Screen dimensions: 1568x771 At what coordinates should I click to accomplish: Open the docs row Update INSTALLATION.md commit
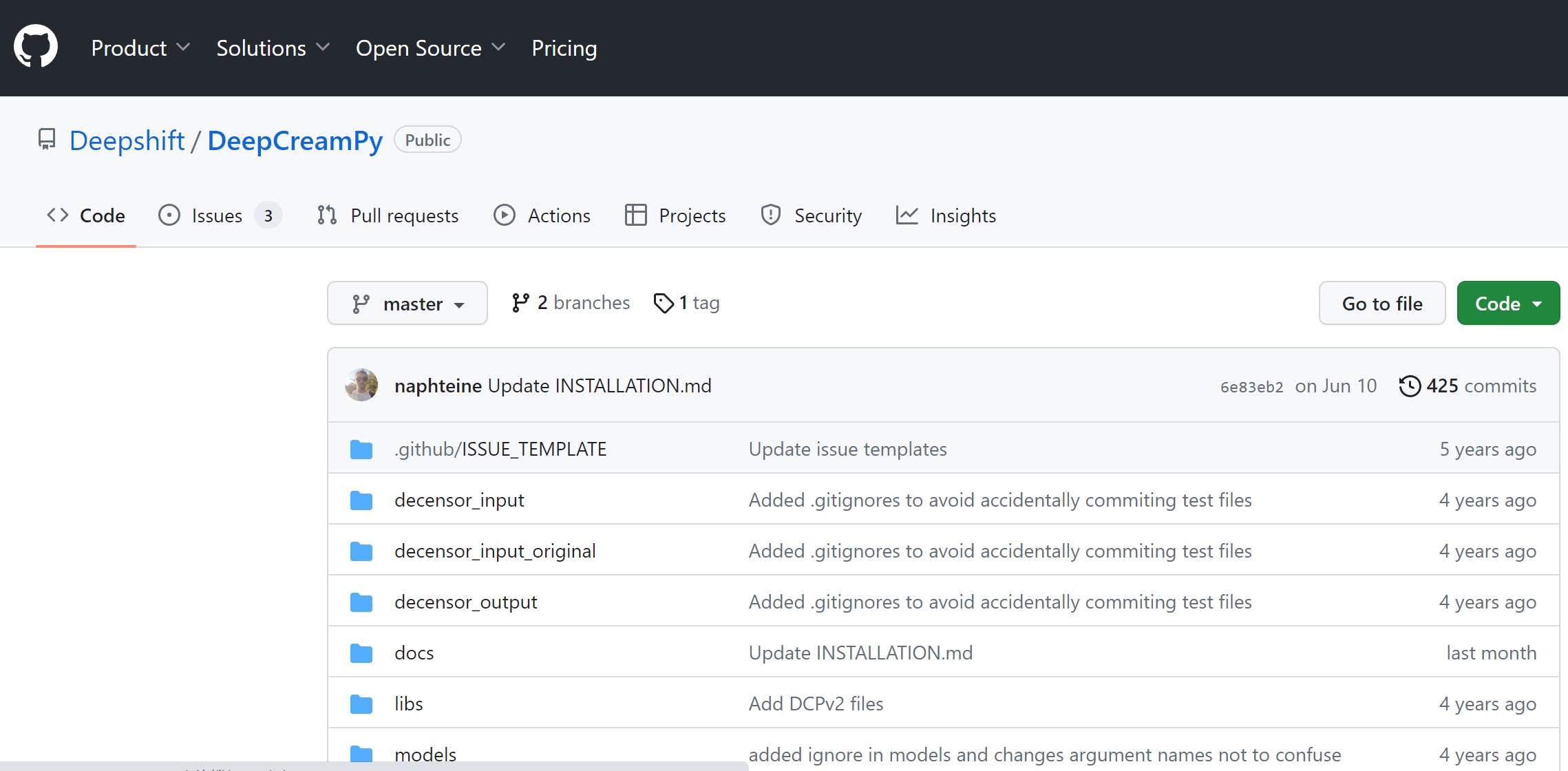click(x=861, y=653)
